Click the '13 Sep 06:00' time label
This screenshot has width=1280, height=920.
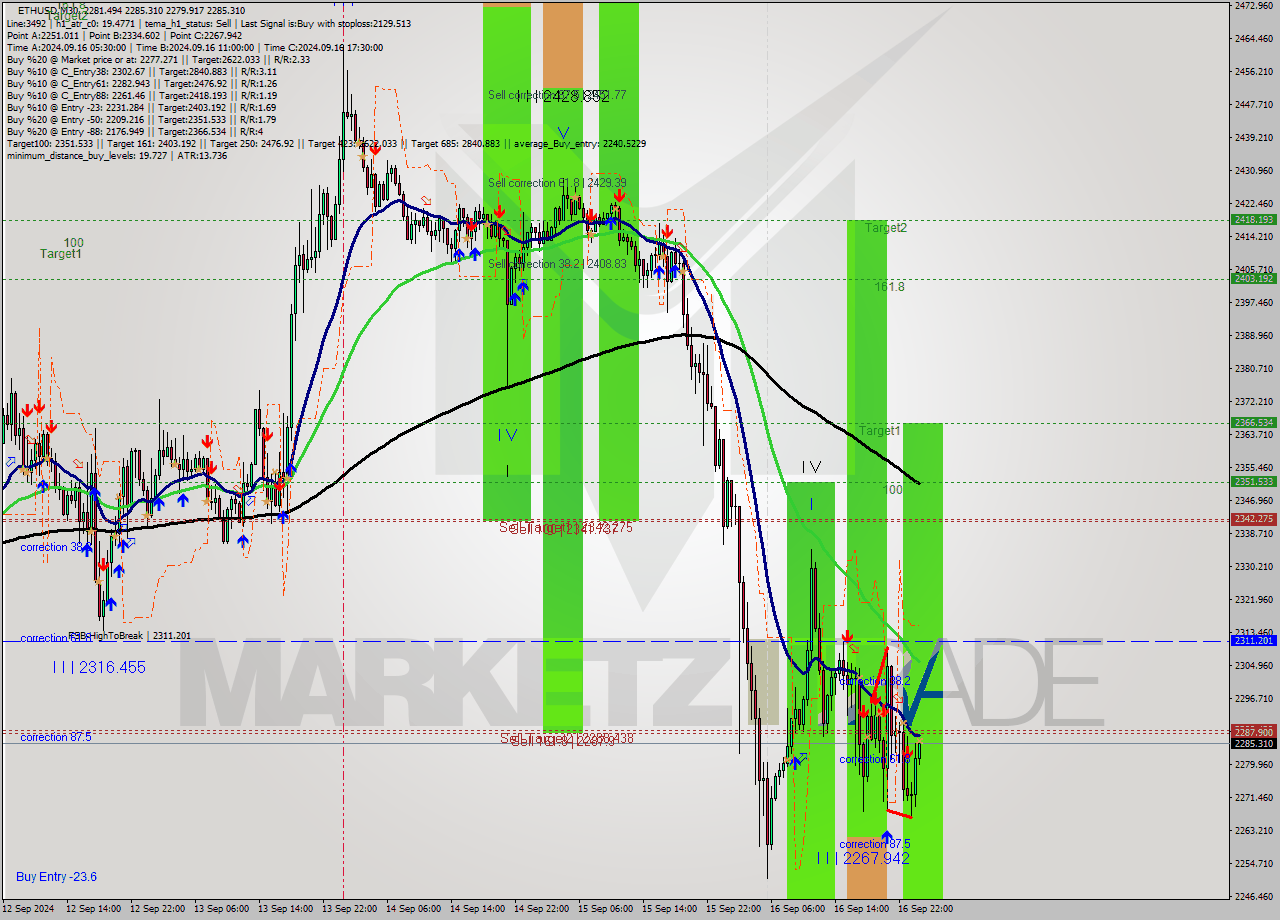point(221,909)
